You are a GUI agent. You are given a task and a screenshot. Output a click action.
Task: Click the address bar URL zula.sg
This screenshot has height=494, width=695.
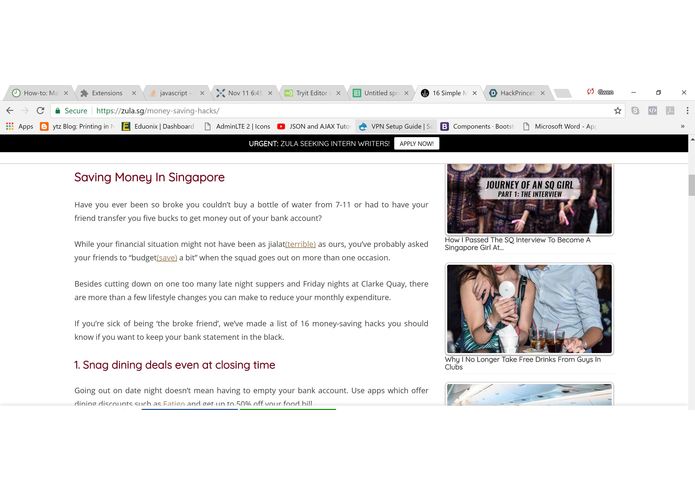pos(157,111)
